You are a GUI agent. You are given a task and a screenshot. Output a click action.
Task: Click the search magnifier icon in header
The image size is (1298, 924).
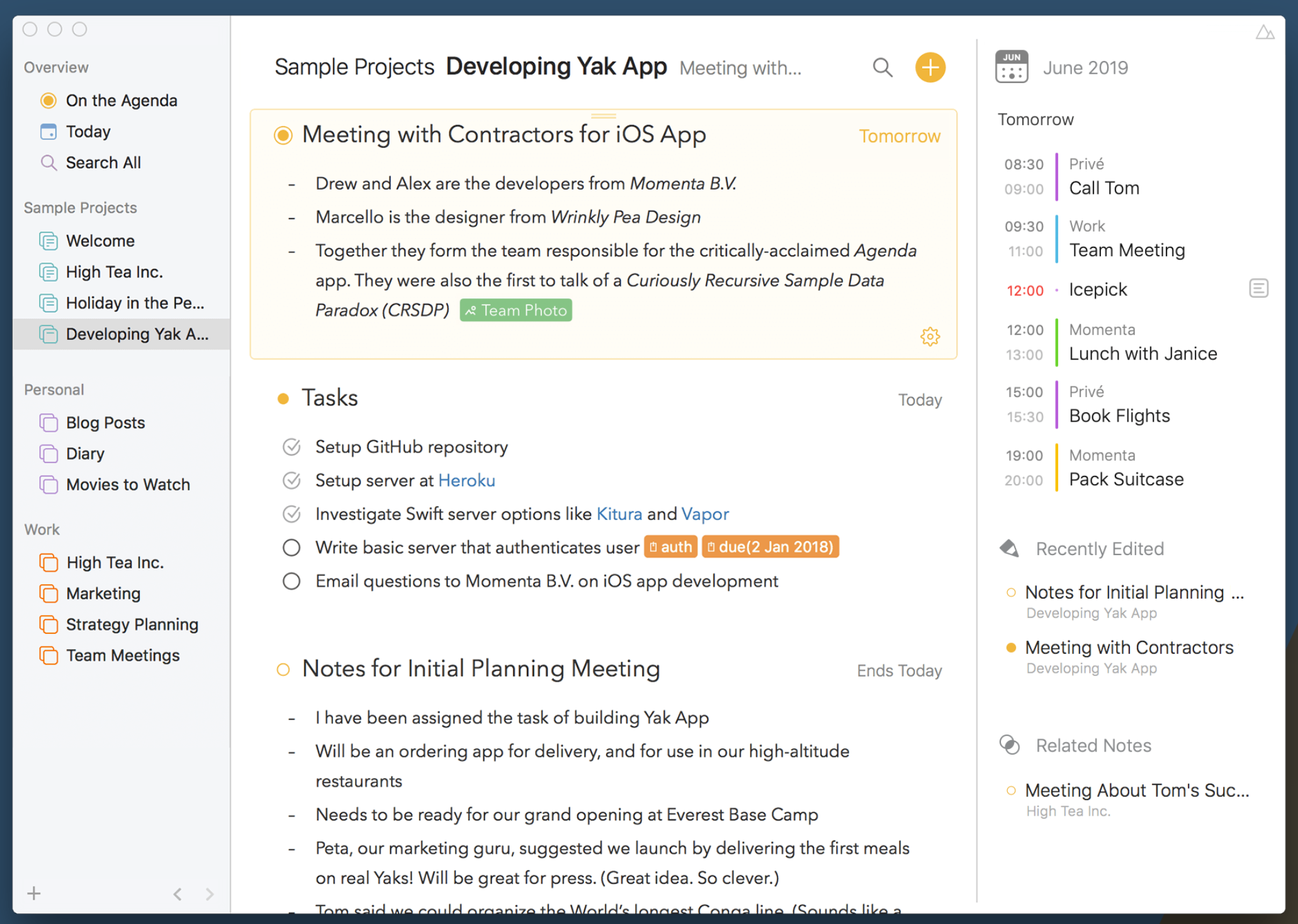tap(883, 67)
